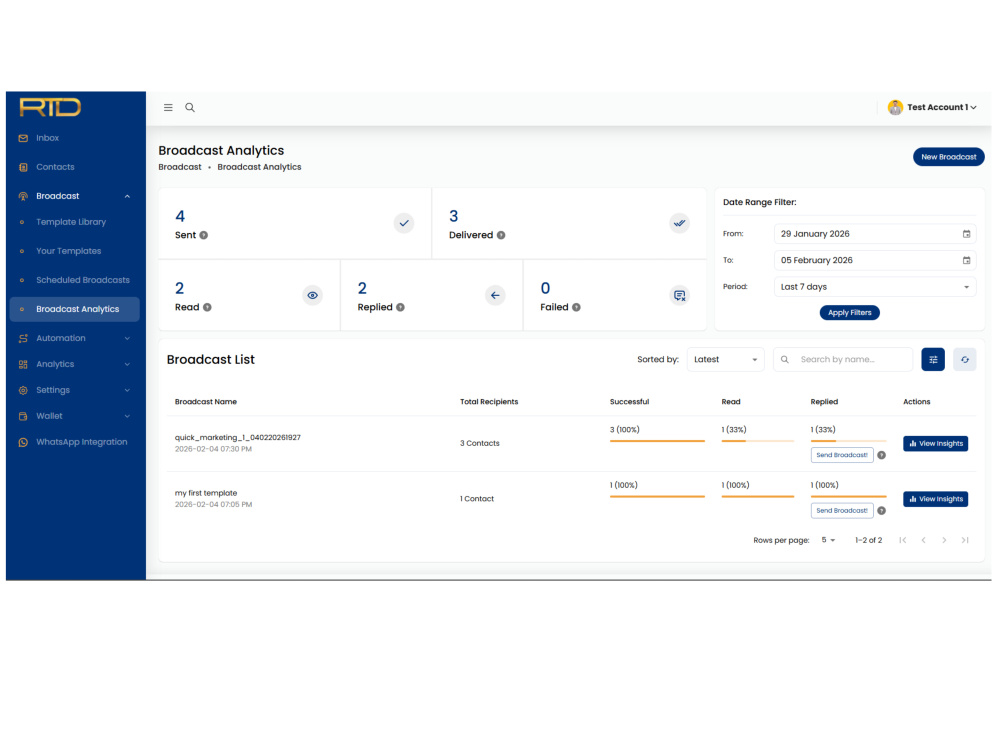Viewport: 1000px width, 750px height.
Task: Expand the Analytics sidebar section
Action: pos(127,364)
